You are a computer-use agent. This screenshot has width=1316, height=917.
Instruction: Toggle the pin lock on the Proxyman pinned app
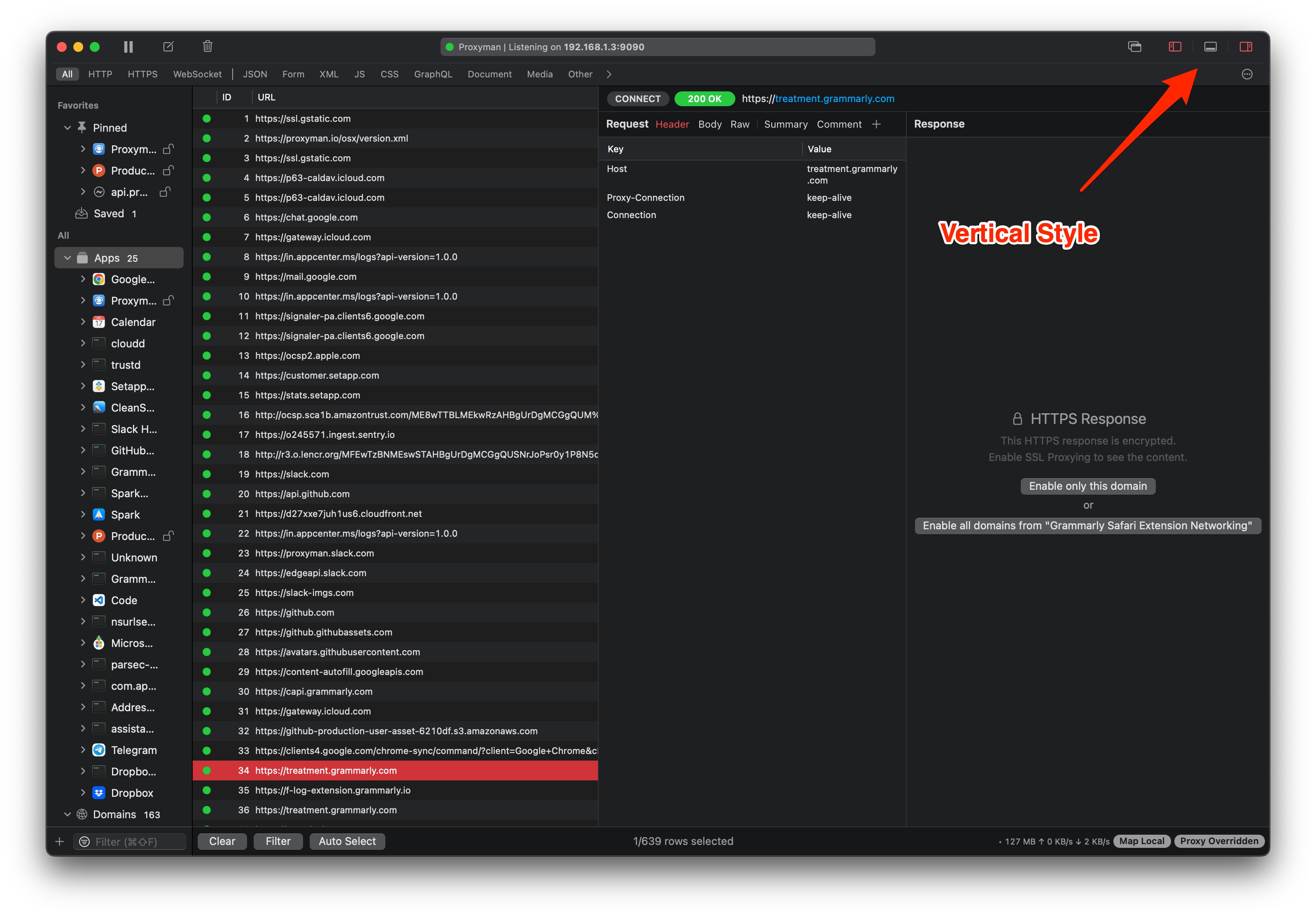(168, 148)
